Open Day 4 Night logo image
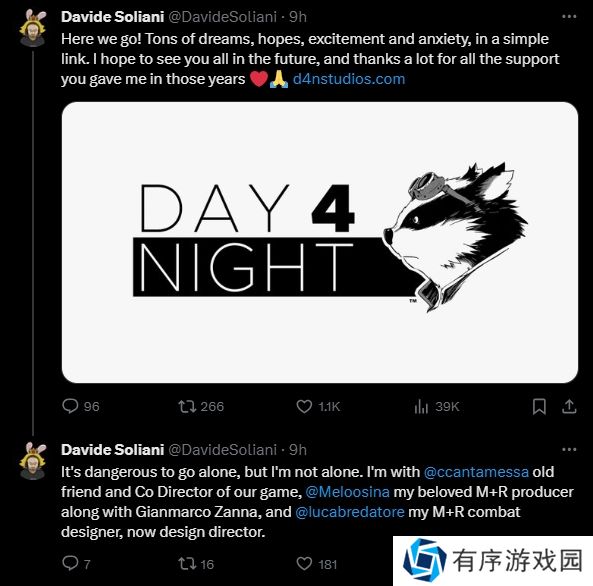 pos(320,242)
